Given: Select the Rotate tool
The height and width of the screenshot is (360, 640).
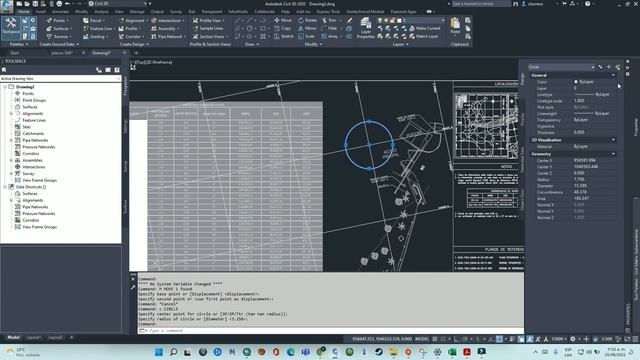Looking at the screenshot, I should click(307, 20).
